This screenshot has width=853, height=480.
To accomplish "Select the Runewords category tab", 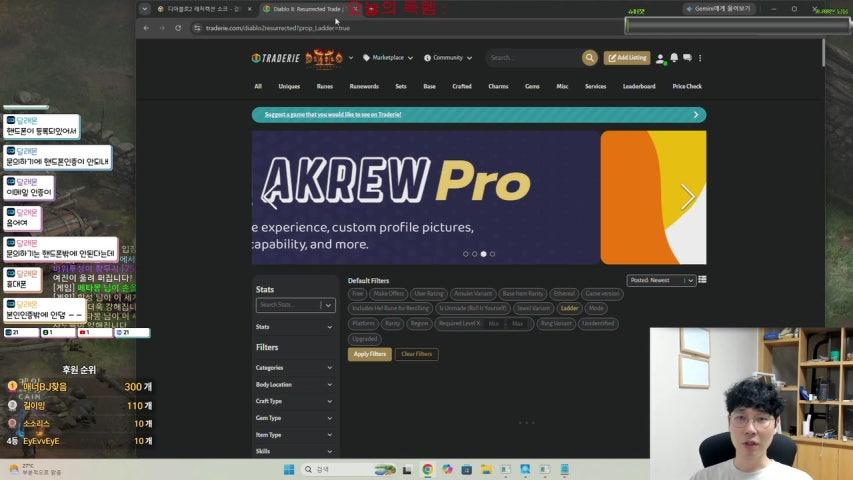I will point(364,87).
